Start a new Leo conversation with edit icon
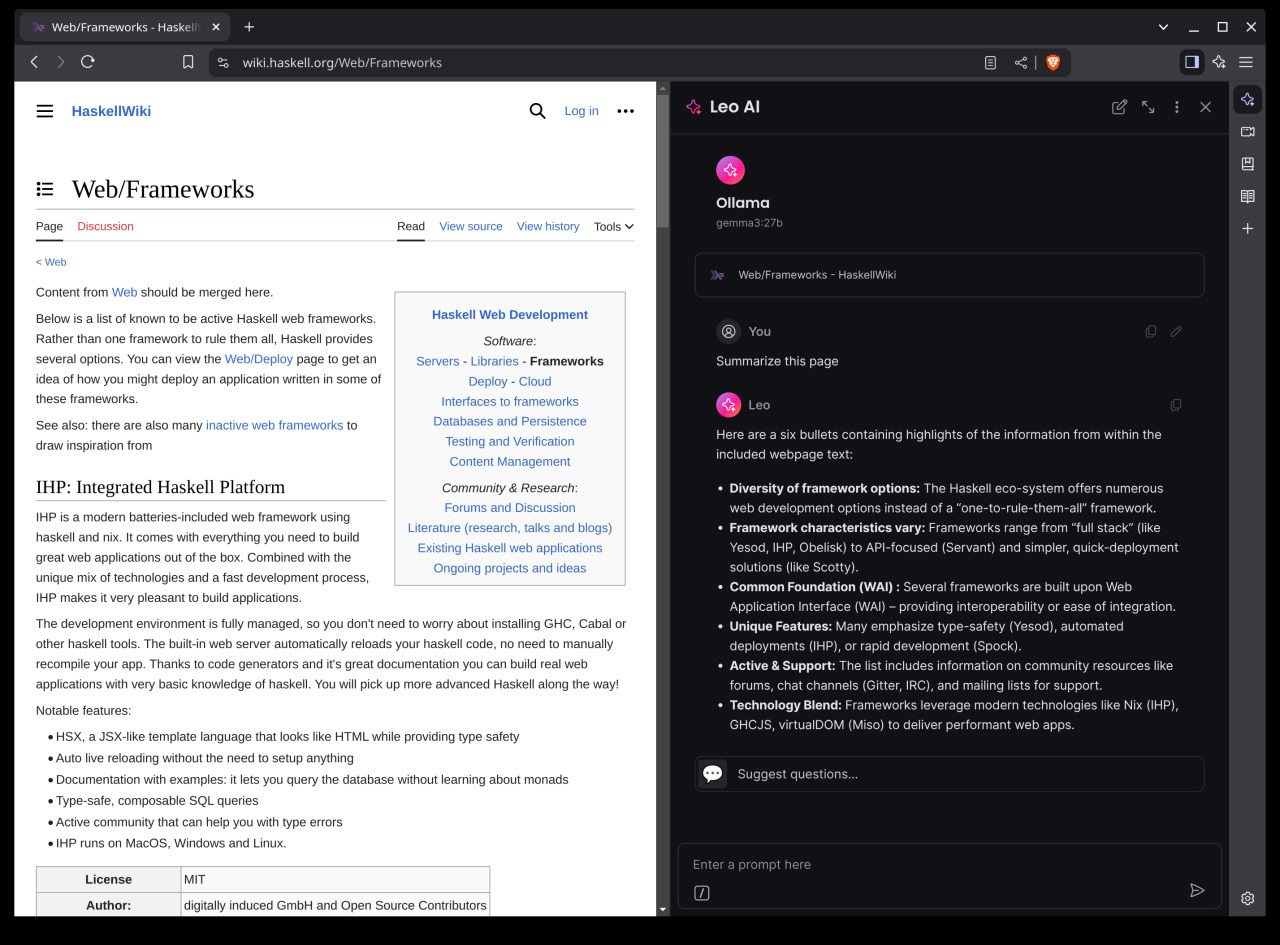This screenshot has height=945, width=1280. tap(1119, 106)
